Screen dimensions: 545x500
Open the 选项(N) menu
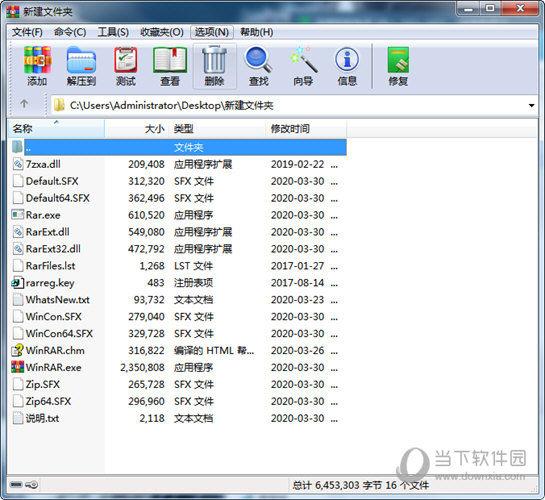212,32
